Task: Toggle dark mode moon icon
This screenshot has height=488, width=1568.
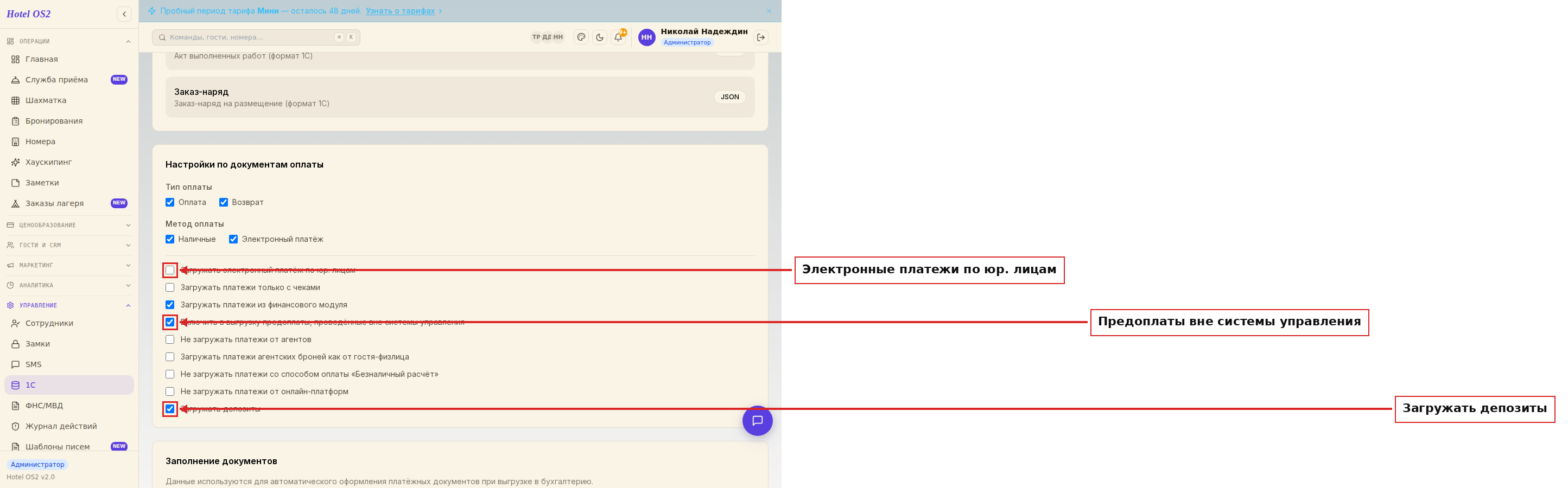Action: pyautogui.click(x=600, y=37)
